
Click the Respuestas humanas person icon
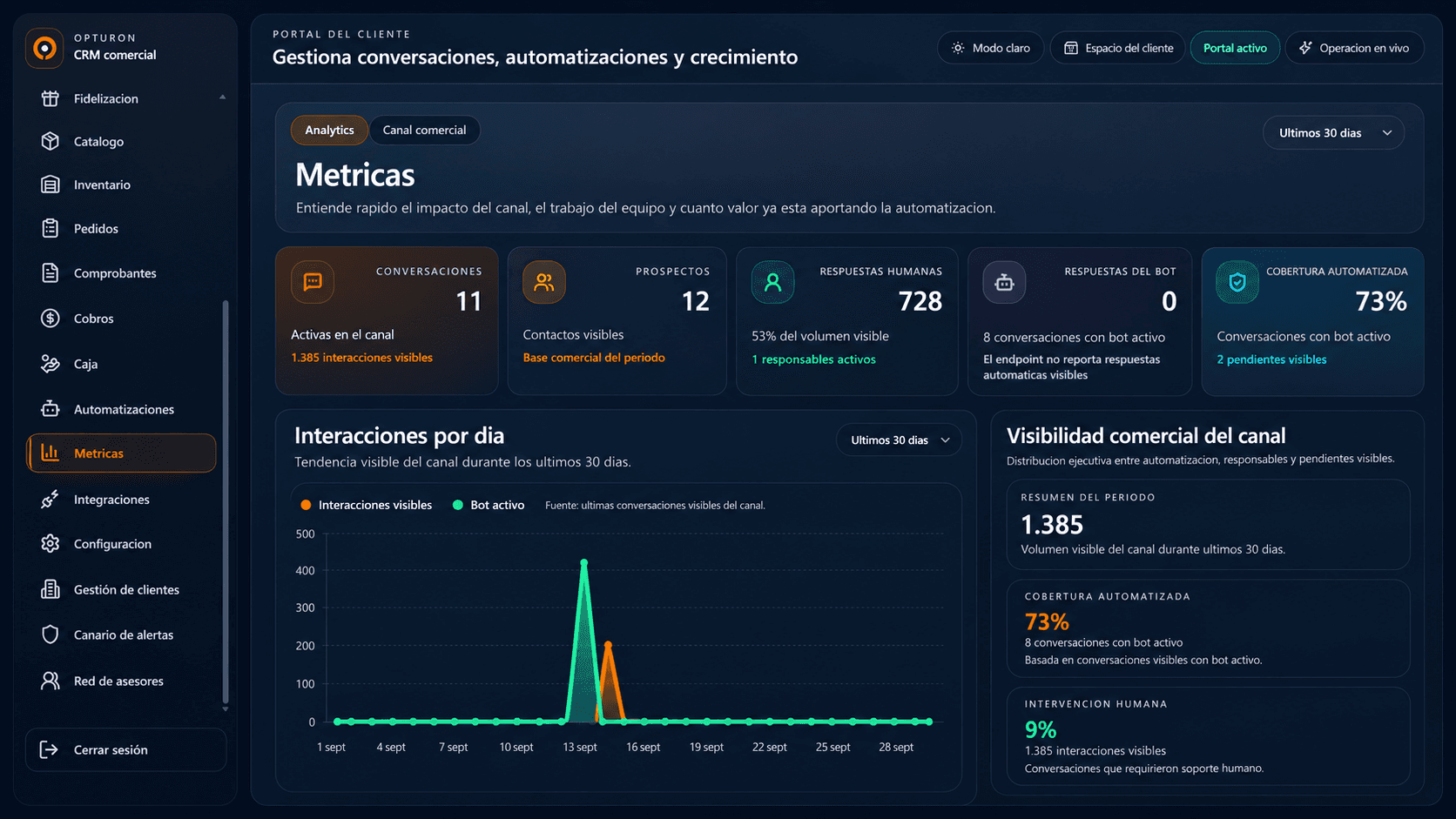pos(772,282)
